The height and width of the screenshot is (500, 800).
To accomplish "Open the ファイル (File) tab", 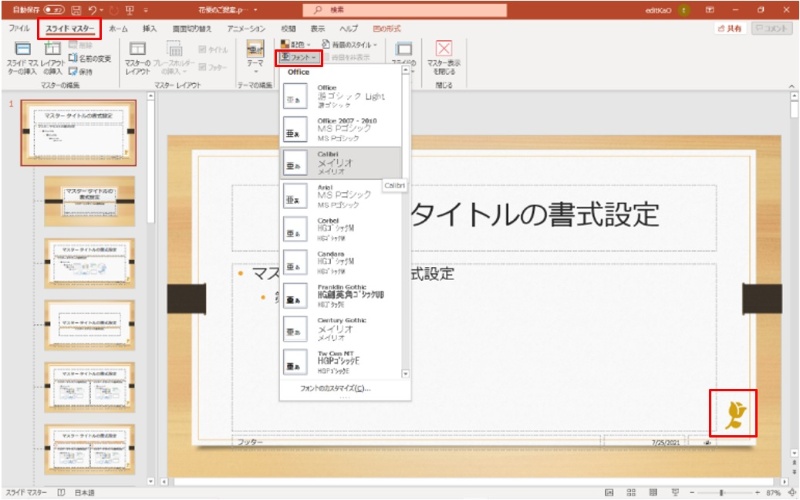I will [19, 29].
